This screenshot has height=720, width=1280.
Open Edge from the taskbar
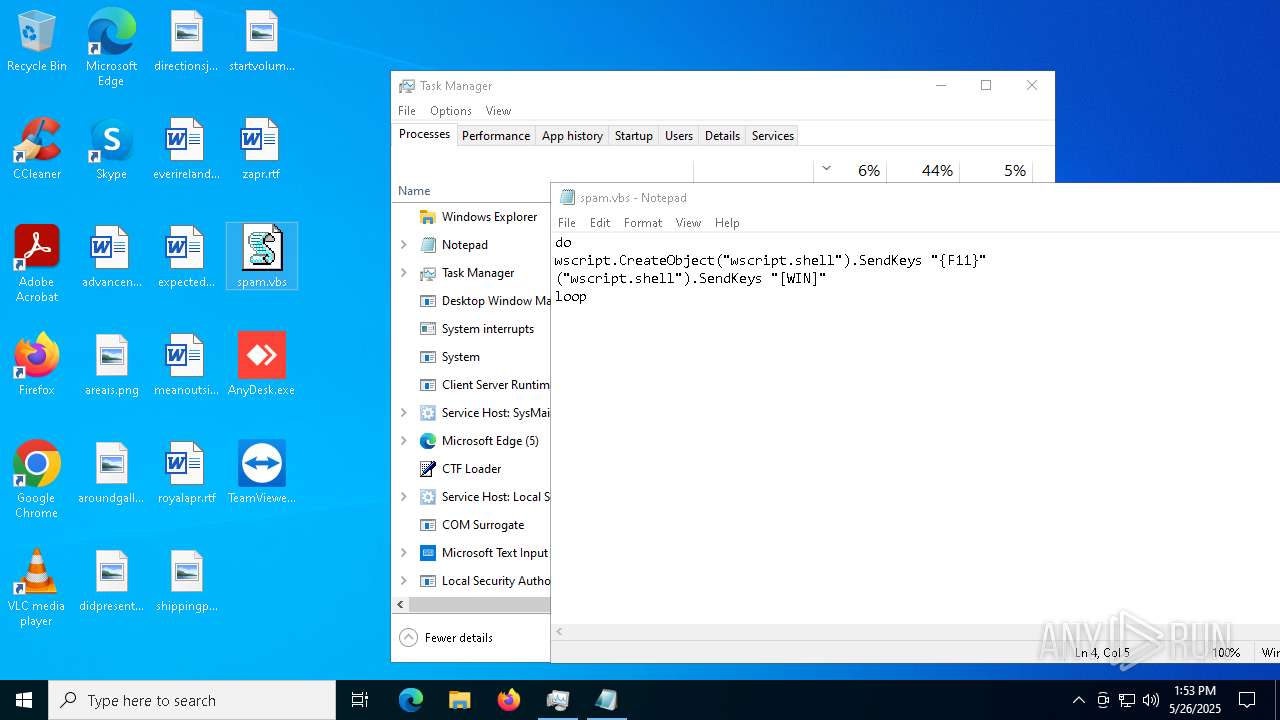[411, 700]
